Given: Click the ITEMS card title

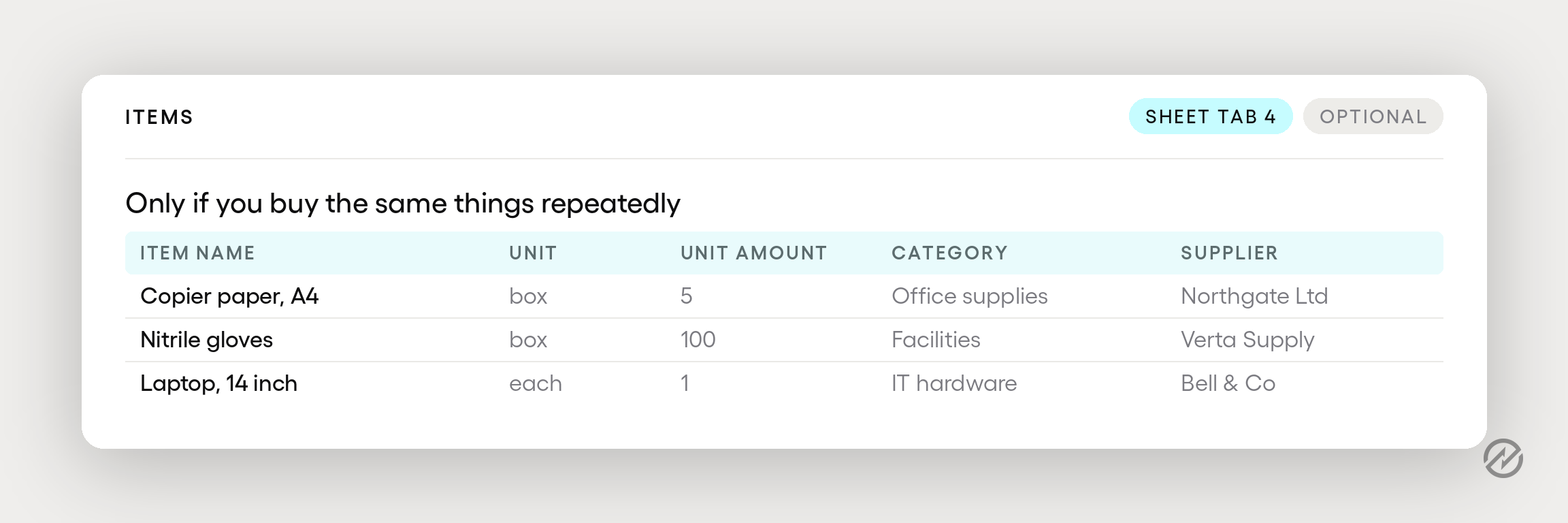Looking at the screenshot, I should pyautogui.click(x=159, y=117).
